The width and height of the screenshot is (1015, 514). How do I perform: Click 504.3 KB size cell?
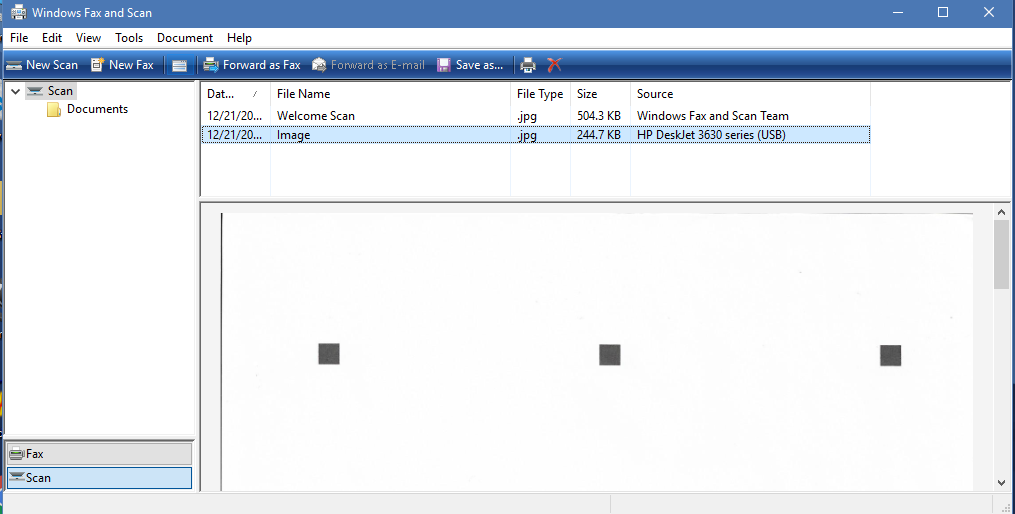[599, 116]
